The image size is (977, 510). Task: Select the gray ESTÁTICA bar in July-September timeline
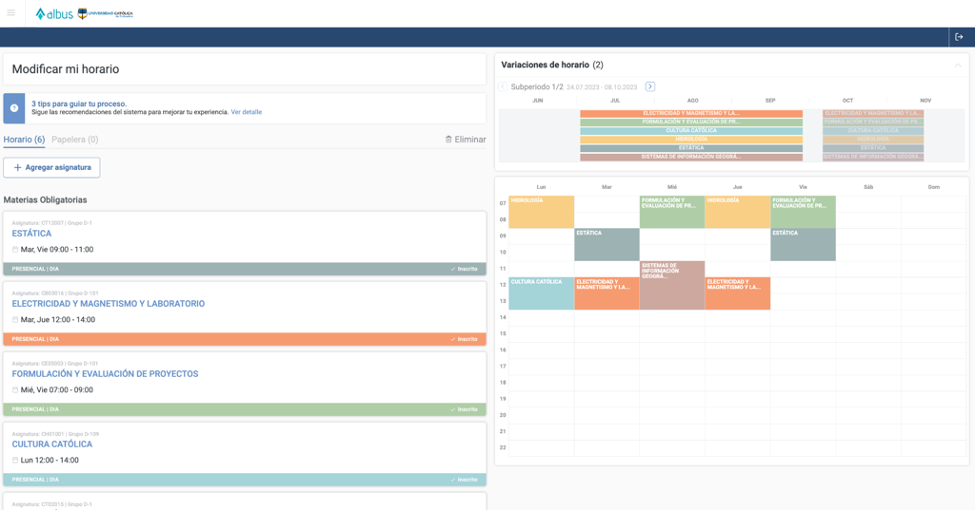coord(691,148)
